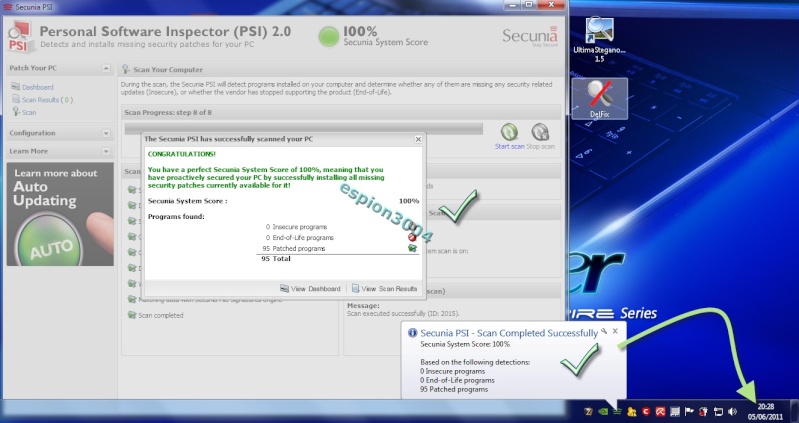Open Scan Results ( 0 ) in sidebar
Screen dimensions: 799x423
click(x=47, y=100)
